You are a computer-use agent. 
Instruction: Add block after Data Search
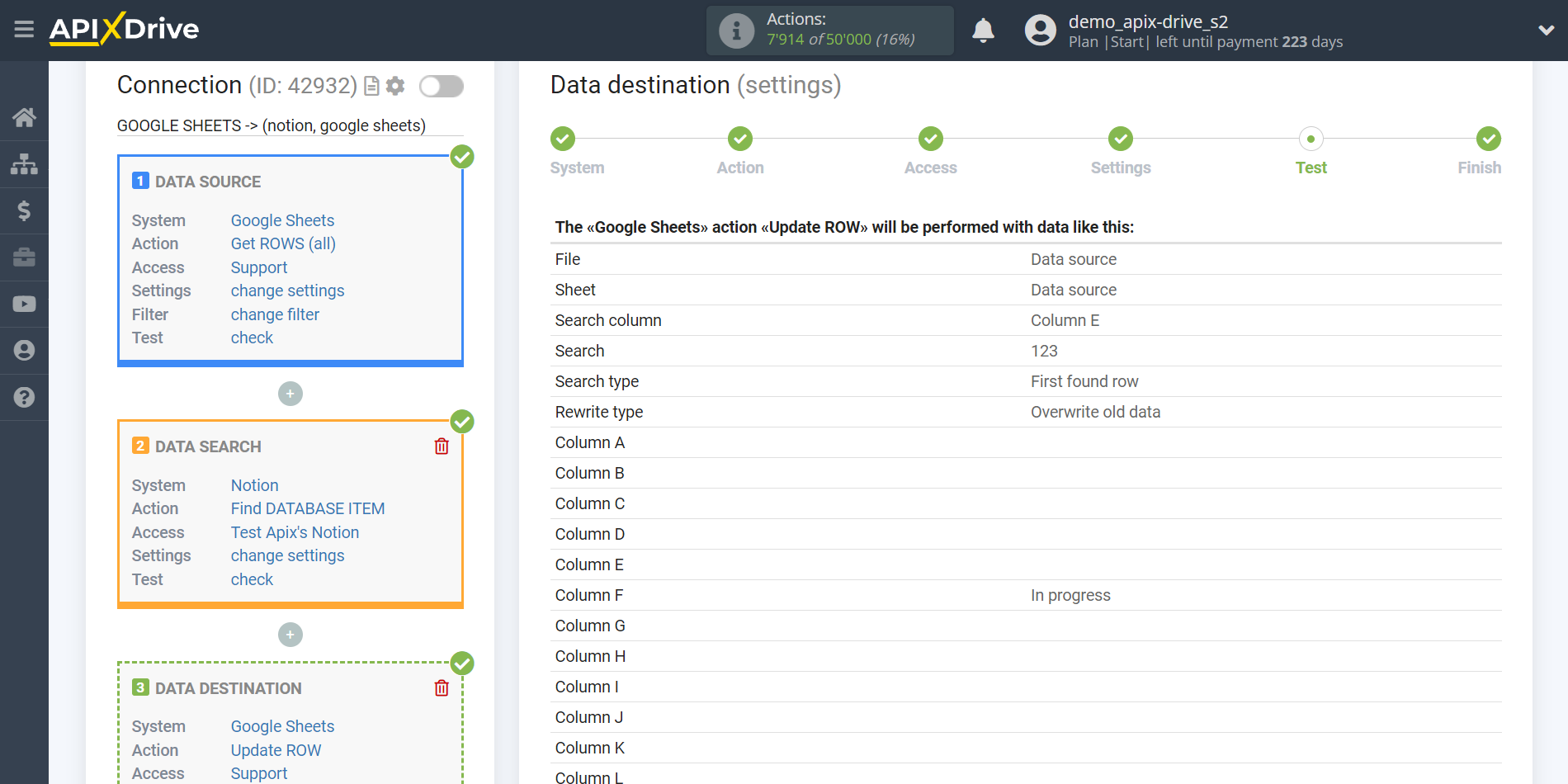(290, 635)
